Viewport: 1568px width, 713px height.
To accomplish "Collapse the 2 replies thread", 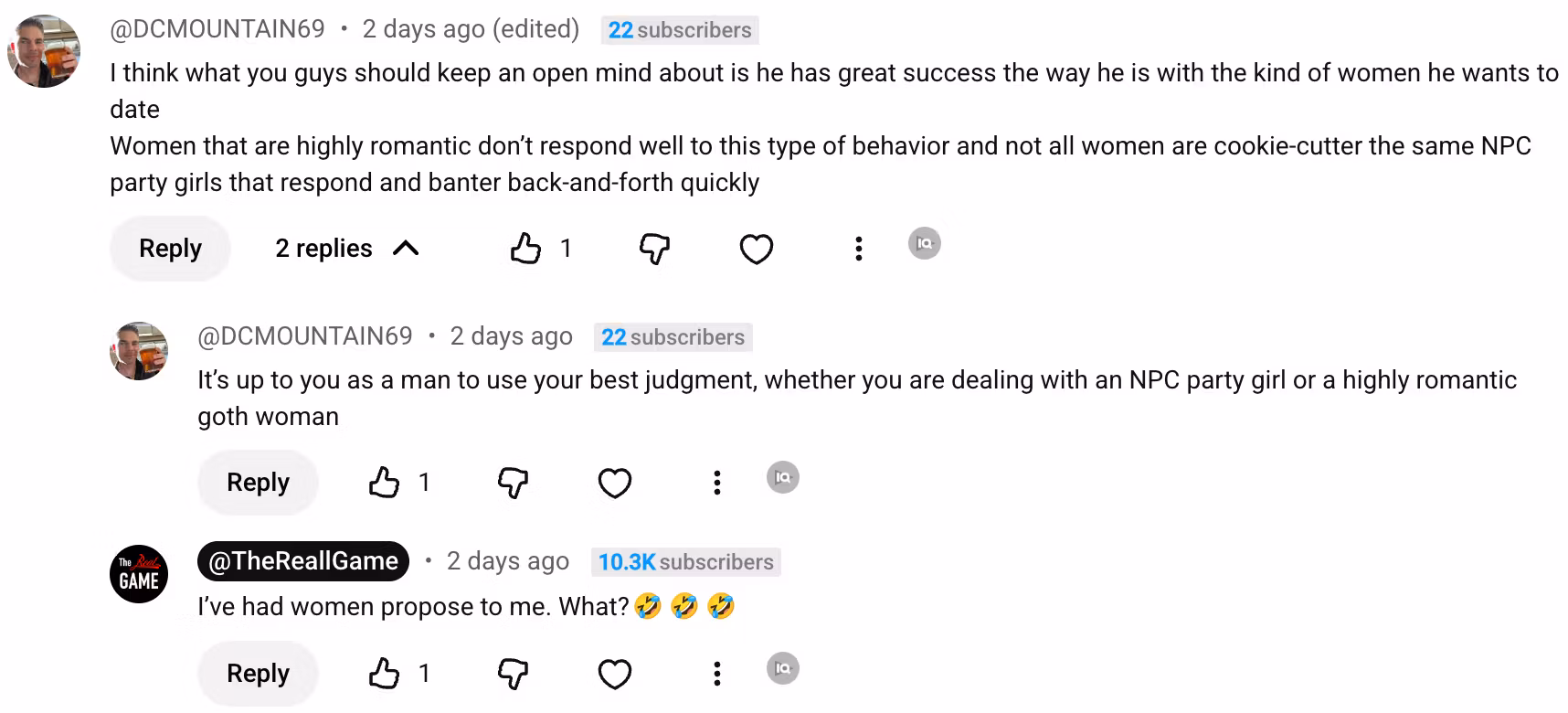I will 347,249.
